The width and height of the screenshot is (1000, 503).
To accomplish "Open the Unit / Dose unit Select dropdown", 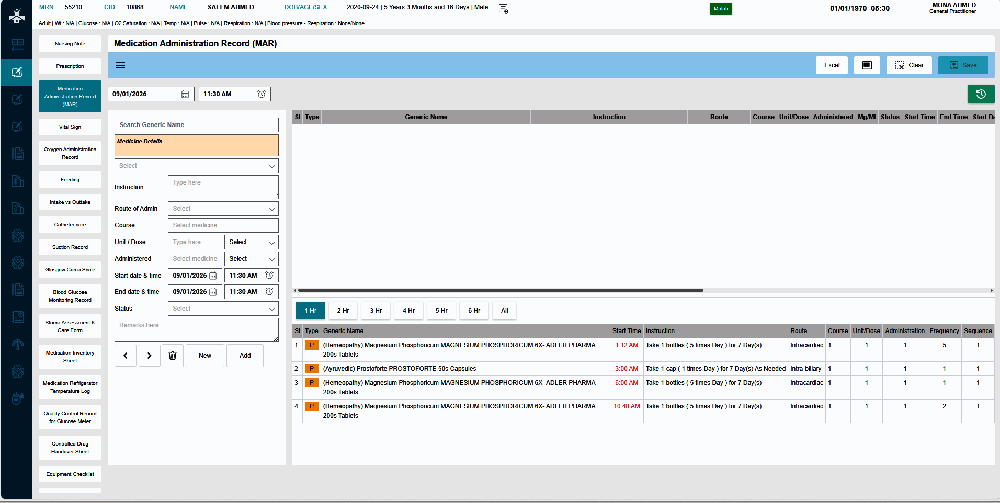I will point(252,242).
